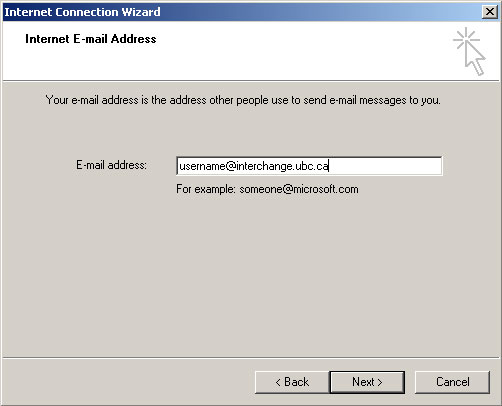Click blank space inside the e-mail field
Image resolution: width=502 pixels, height=406 pixels.
387,166
